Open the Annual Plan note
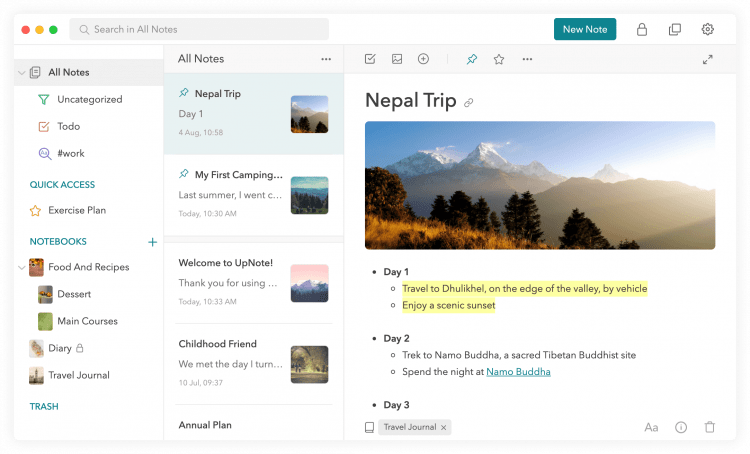Screen dimensions: 750x454 coord(254,423)
